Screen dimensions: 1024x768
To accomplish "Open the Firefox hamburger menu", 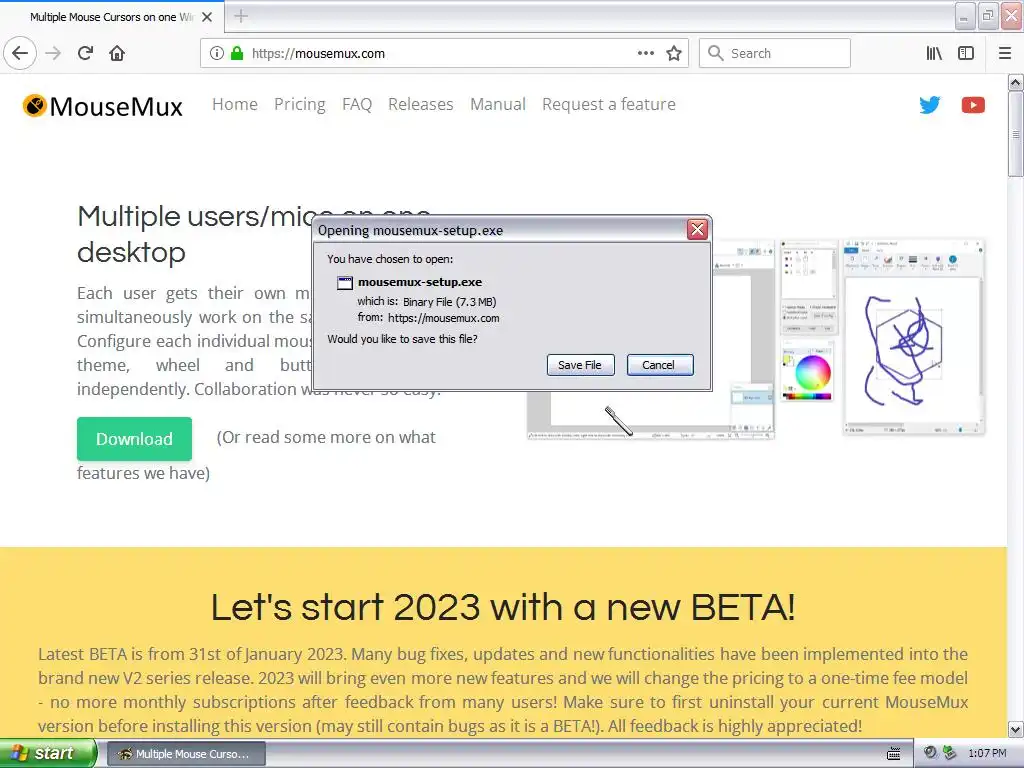I will tap(1005, 53).
